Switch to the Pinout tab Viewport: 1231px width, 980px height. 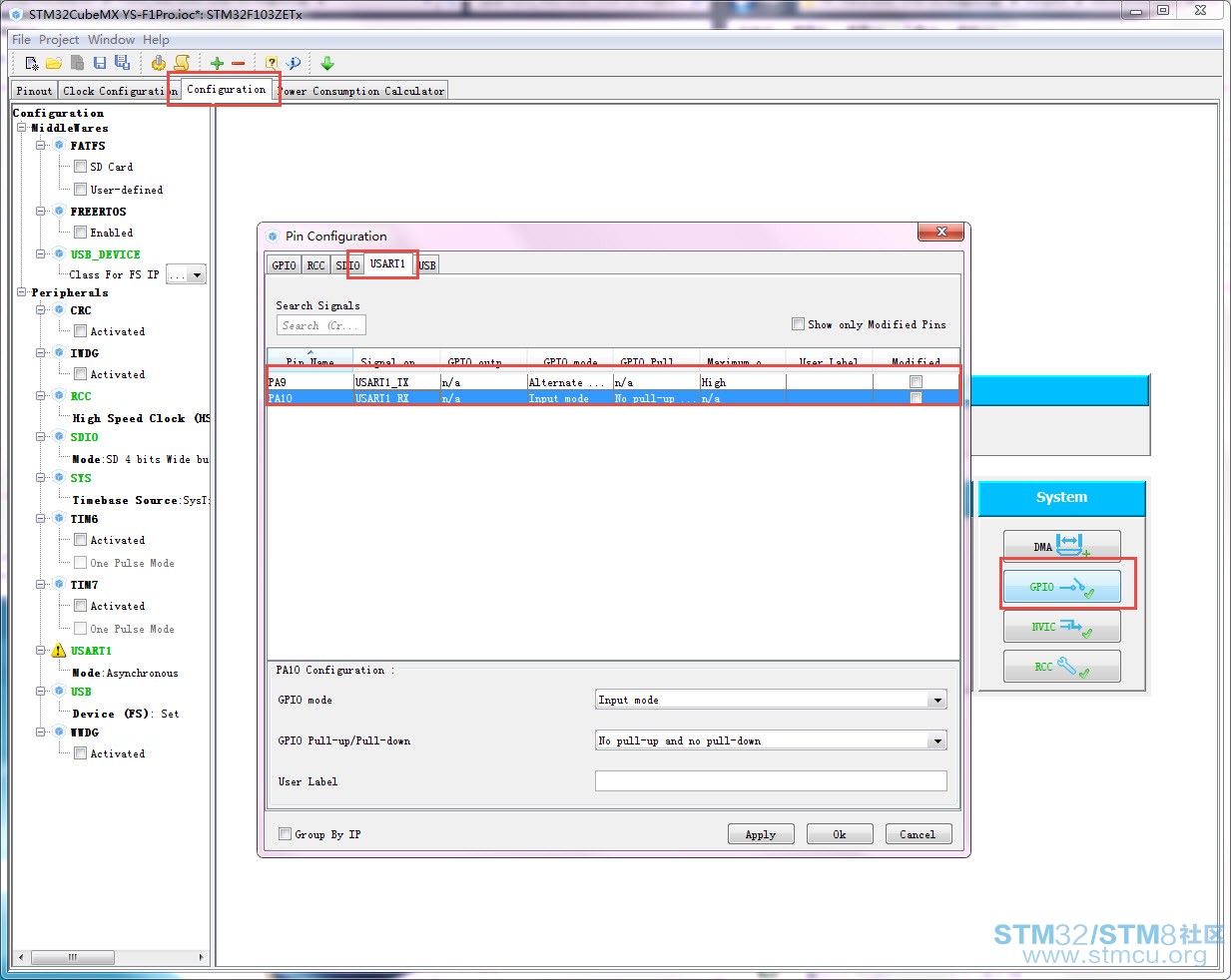point(34,91)
